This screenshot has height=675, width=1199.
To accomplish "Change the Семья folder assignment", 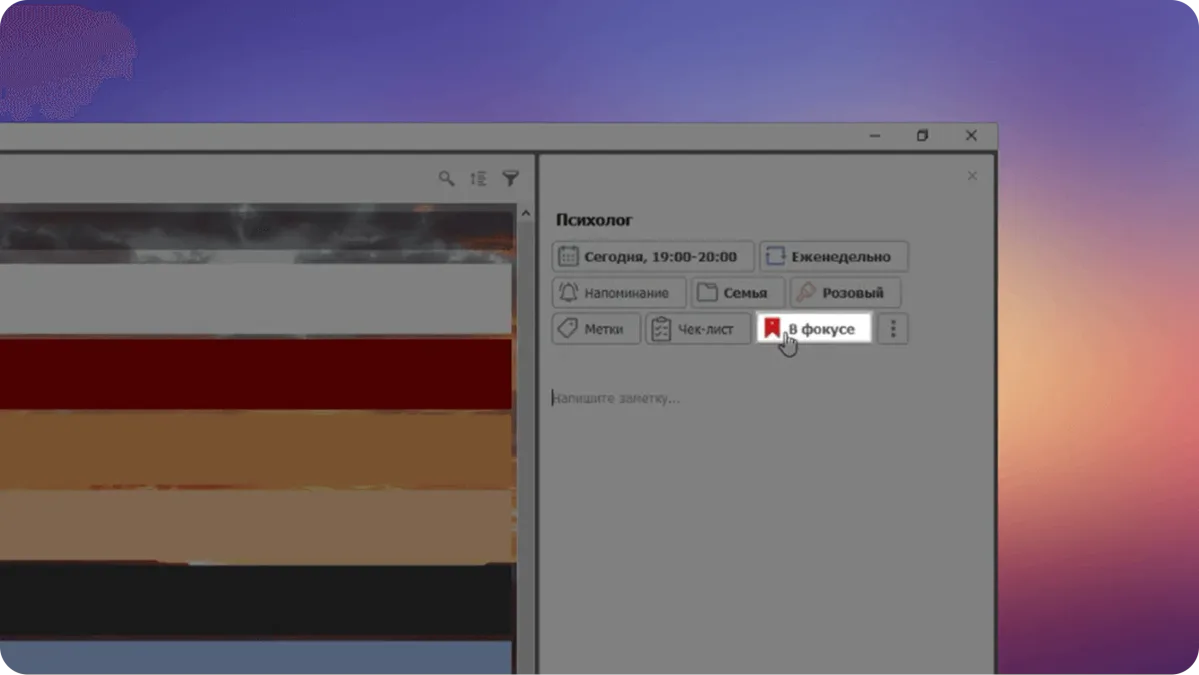I will (737, 293).
